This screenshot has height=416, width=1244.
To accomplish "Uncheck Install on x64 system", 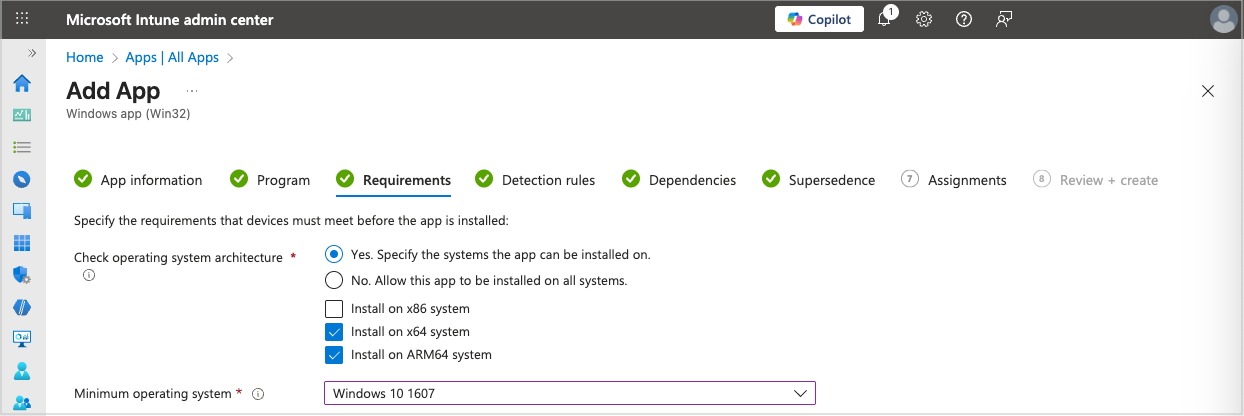I will pos(334,331).
